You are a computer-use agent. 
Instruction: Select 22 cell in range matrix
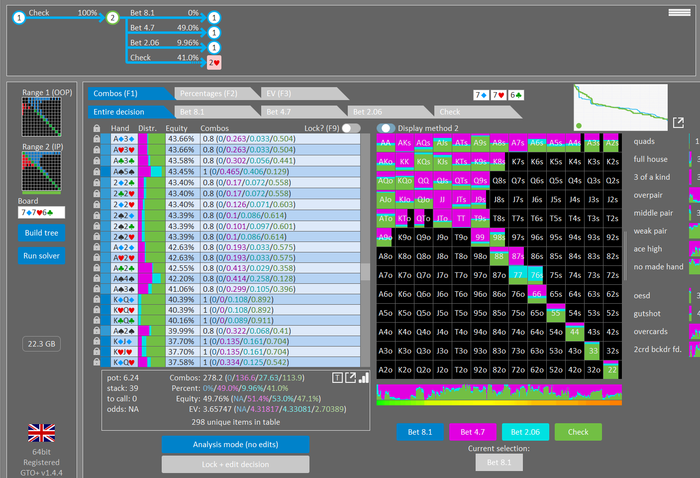point(612,370)
